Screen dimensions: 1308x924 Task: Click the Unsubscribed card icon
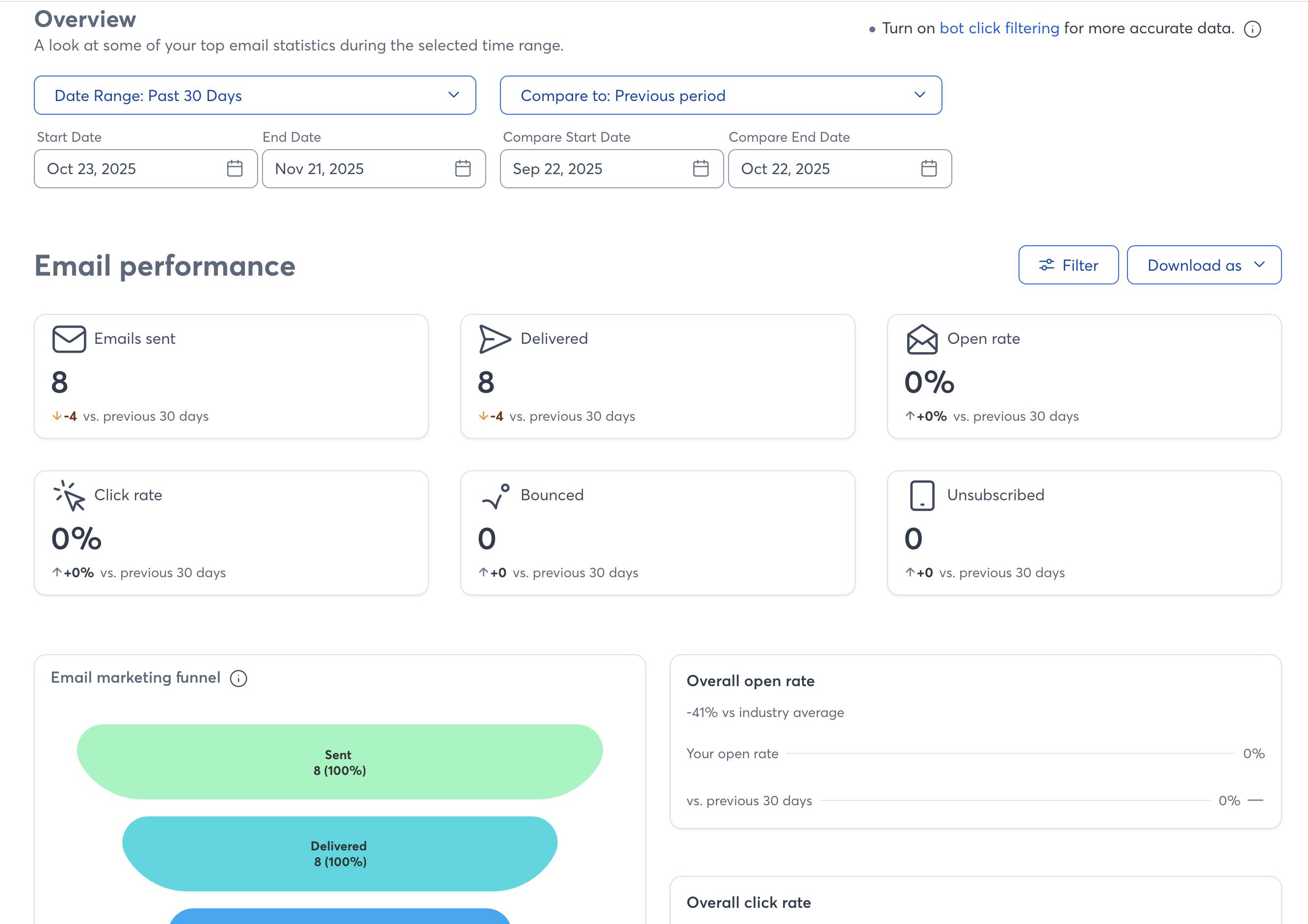pos(922,496)
